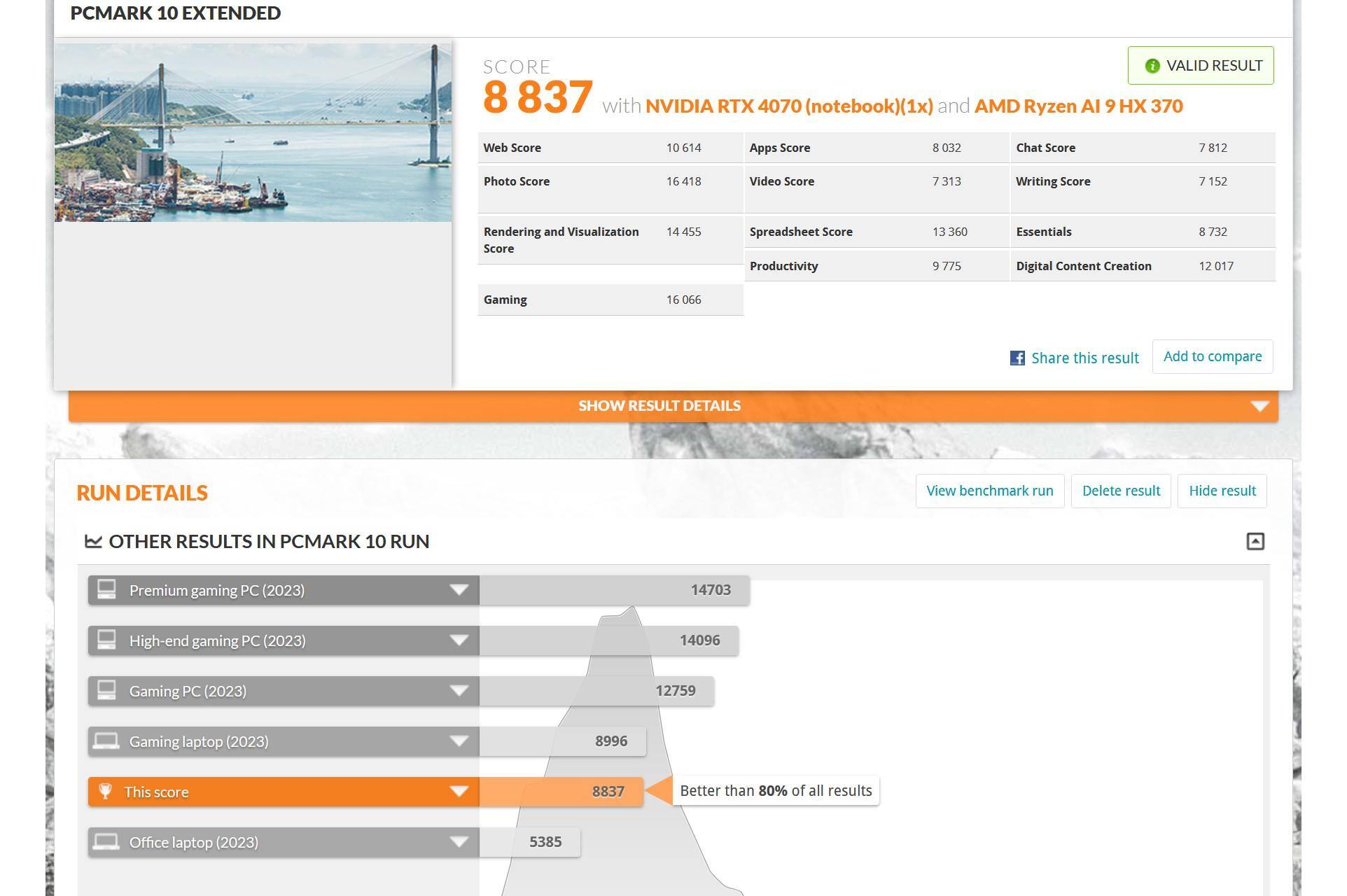Viewport: 1347px width, 896px height.
Task: Click the Facebook icon beside Share this result
Action: tap(1017, 358)
